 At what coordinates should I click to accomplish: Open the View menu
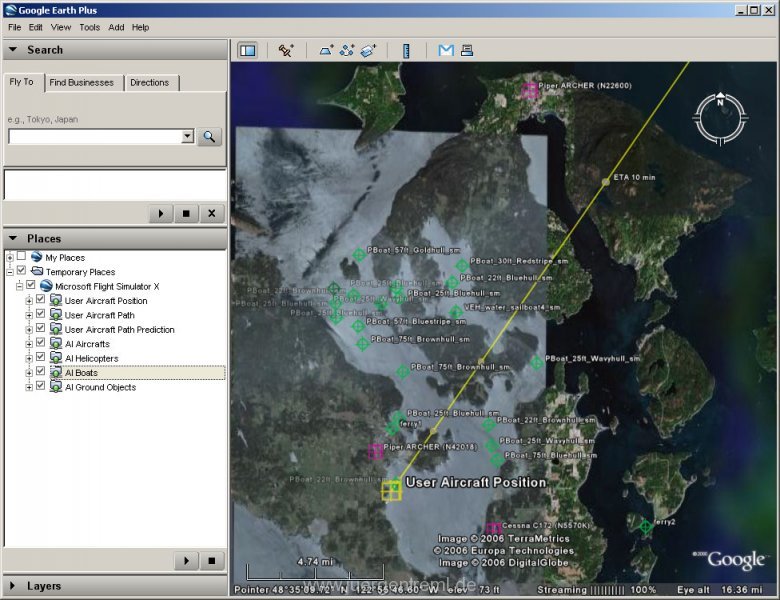61,27
